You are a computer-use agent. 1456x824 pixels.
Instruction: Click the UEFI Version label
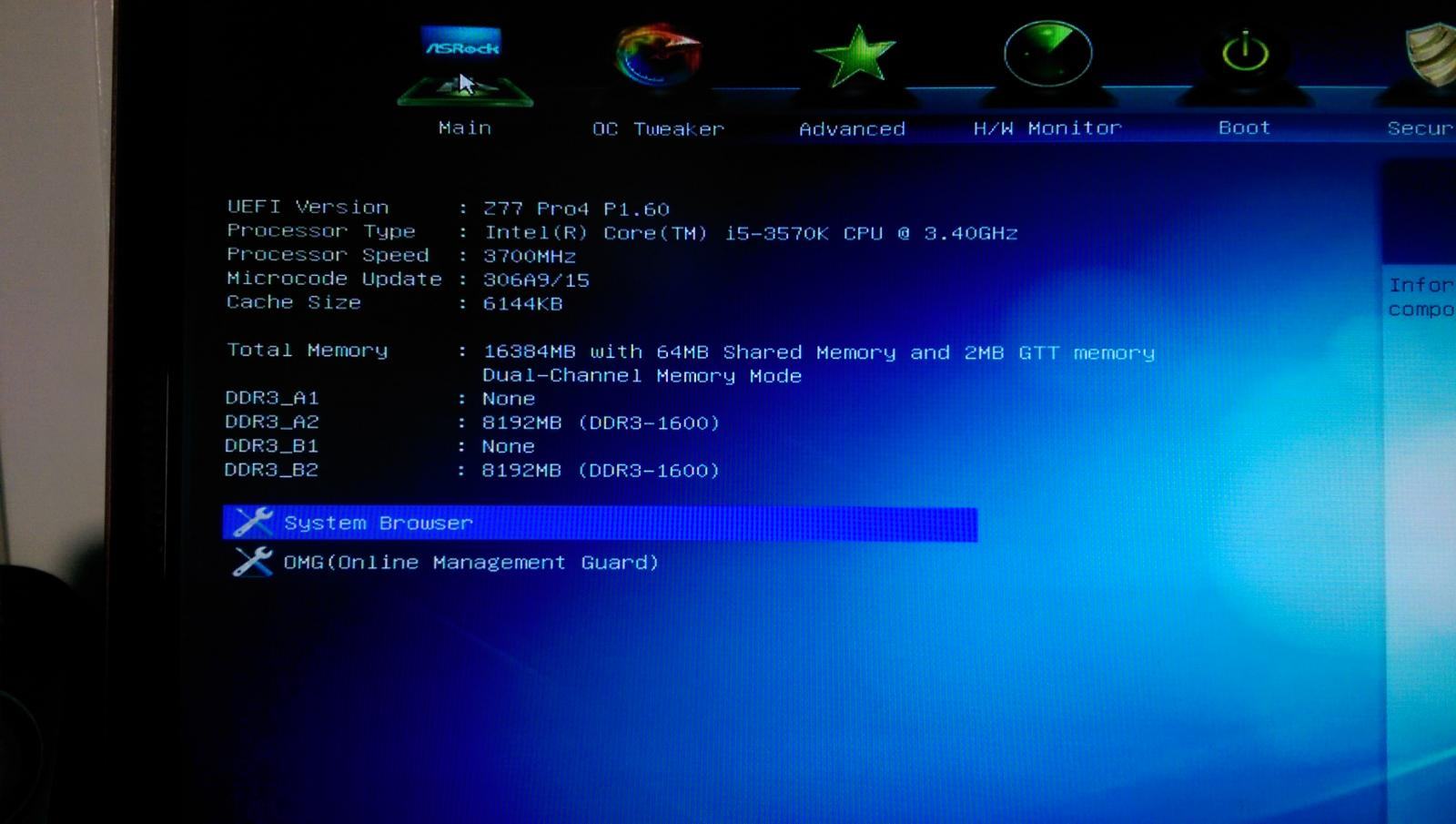tap(308, 208)
